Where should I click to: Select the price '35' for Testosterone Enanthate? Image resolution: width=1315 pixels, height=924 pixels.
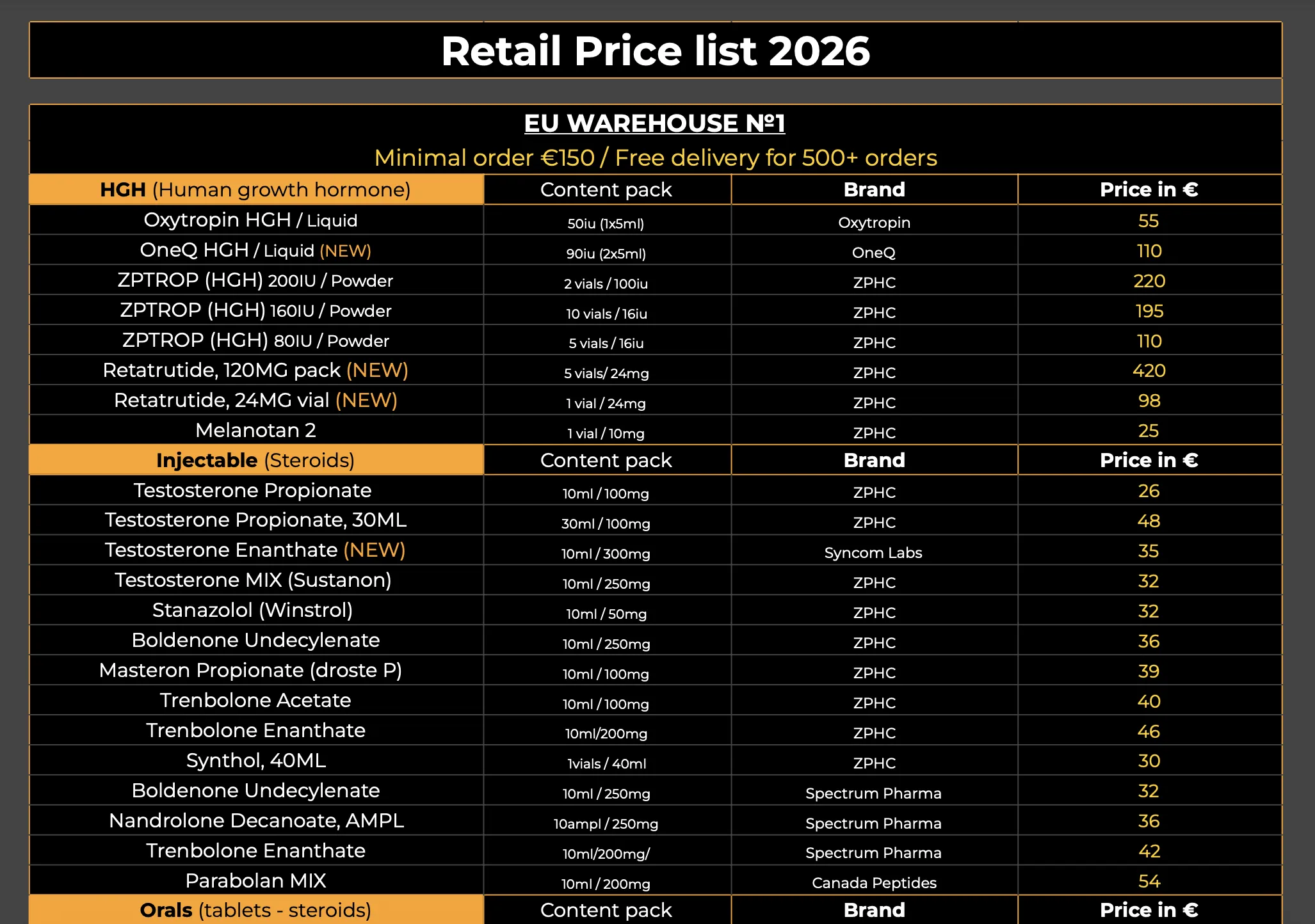pyautogui.click(x=1149, y=551)
